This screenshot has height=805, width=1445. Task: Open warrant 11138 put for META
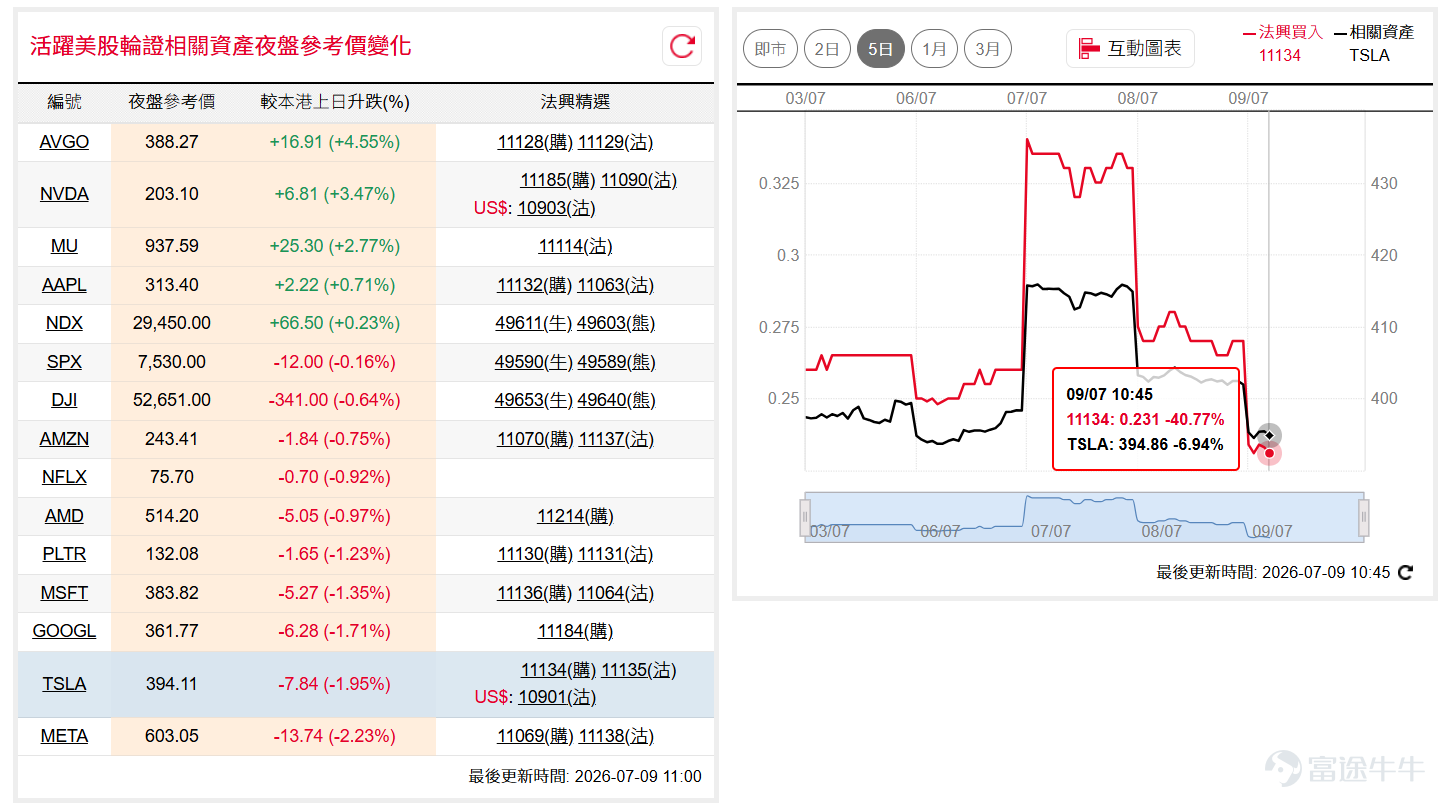point(616,736)
